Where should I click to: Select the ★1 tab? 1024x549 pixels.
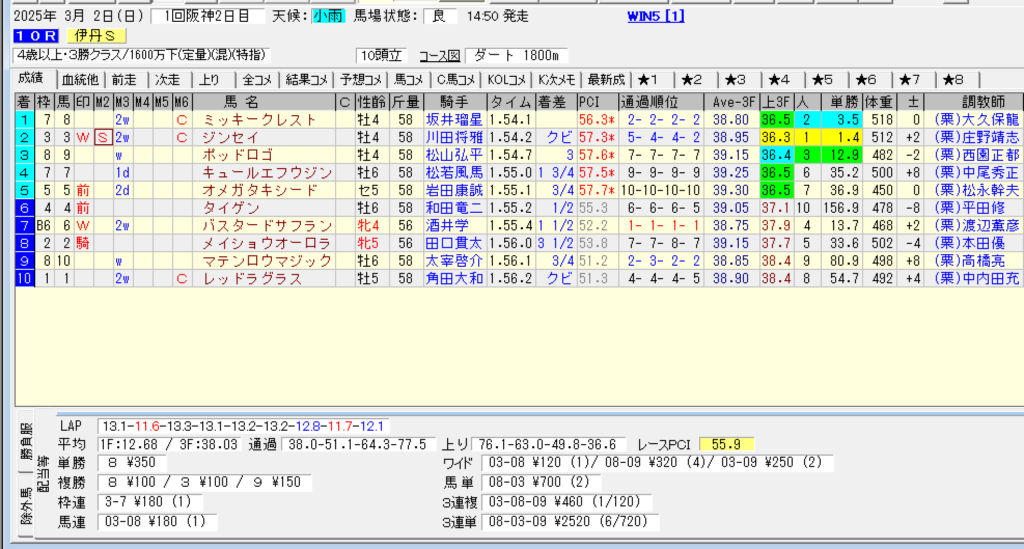tap(648, 80)
